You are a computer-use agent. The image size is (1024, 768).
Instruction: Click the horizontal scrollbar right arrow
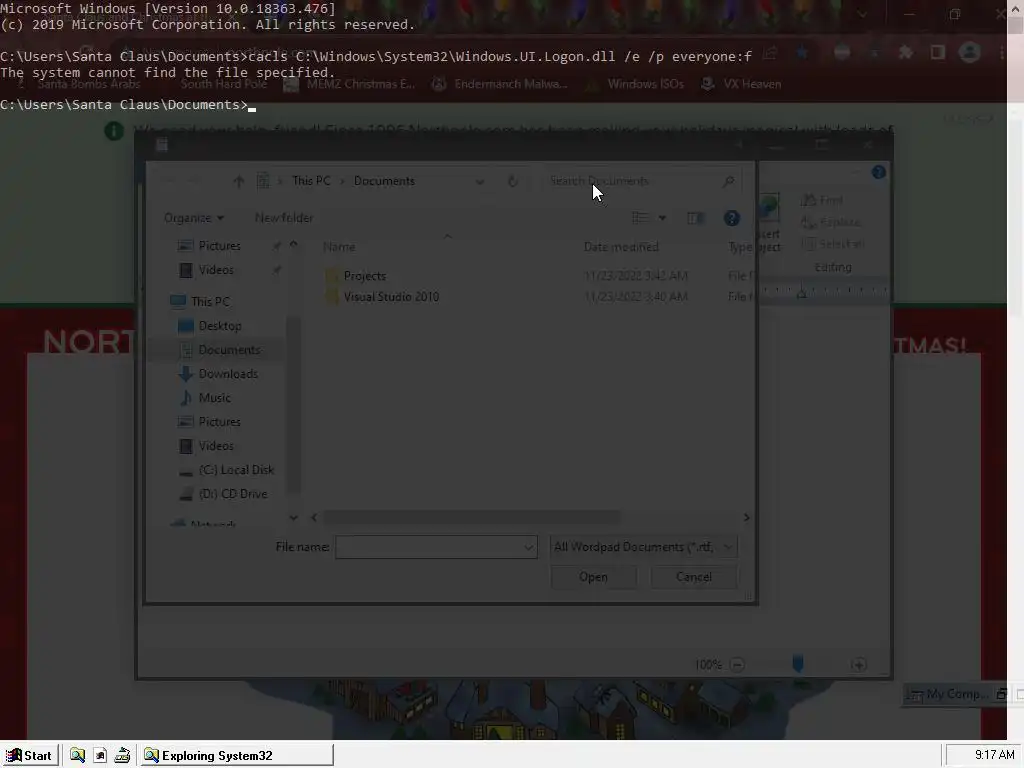coord(746,517)
